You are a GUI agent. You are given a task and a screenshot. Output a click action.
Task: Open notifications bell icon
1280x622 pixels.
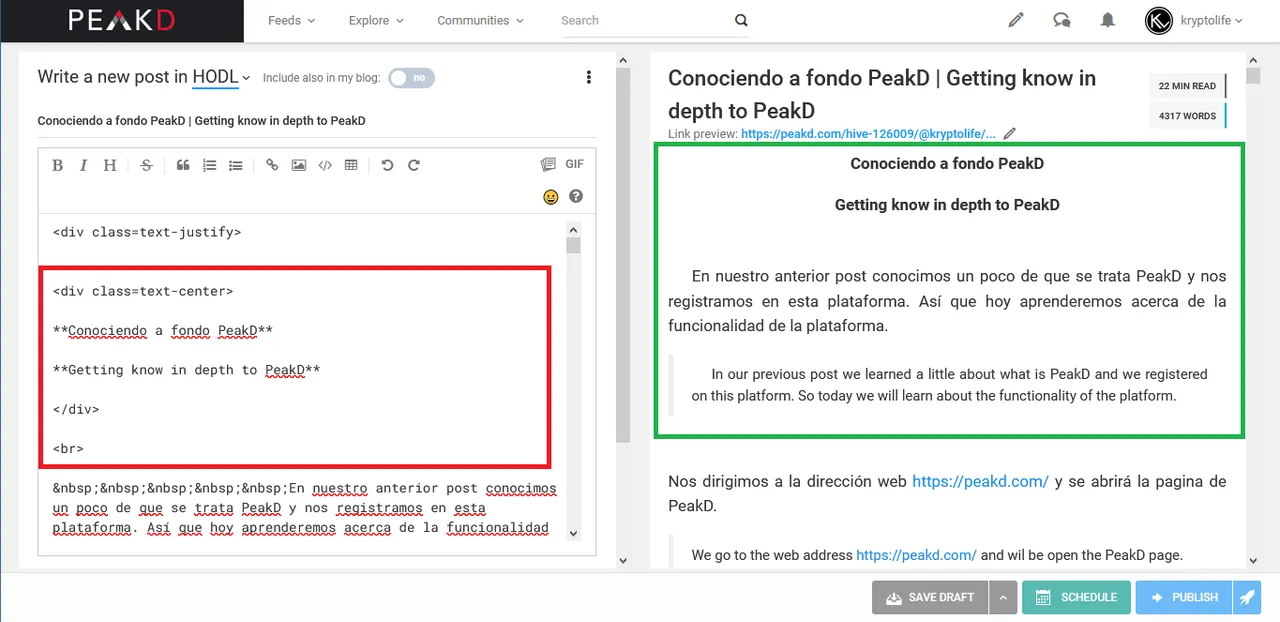point(1107,20)
